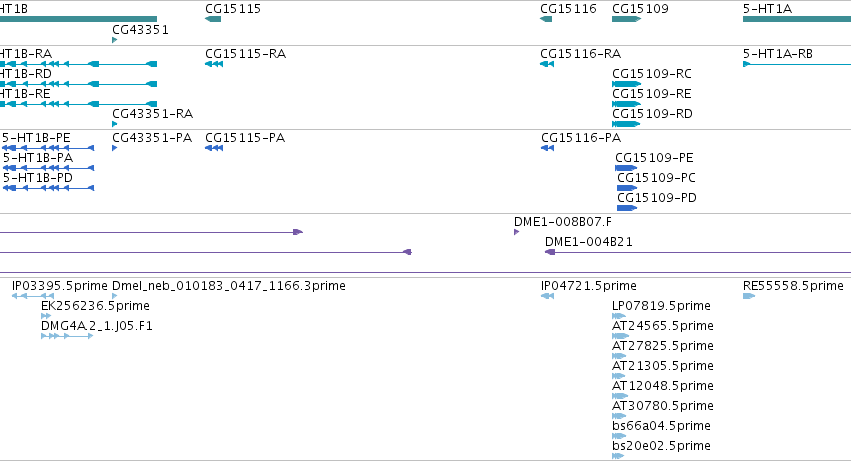Select EST AT27825.5prime label
Viewport: 851px width, 461px height.
pos(663,346)
